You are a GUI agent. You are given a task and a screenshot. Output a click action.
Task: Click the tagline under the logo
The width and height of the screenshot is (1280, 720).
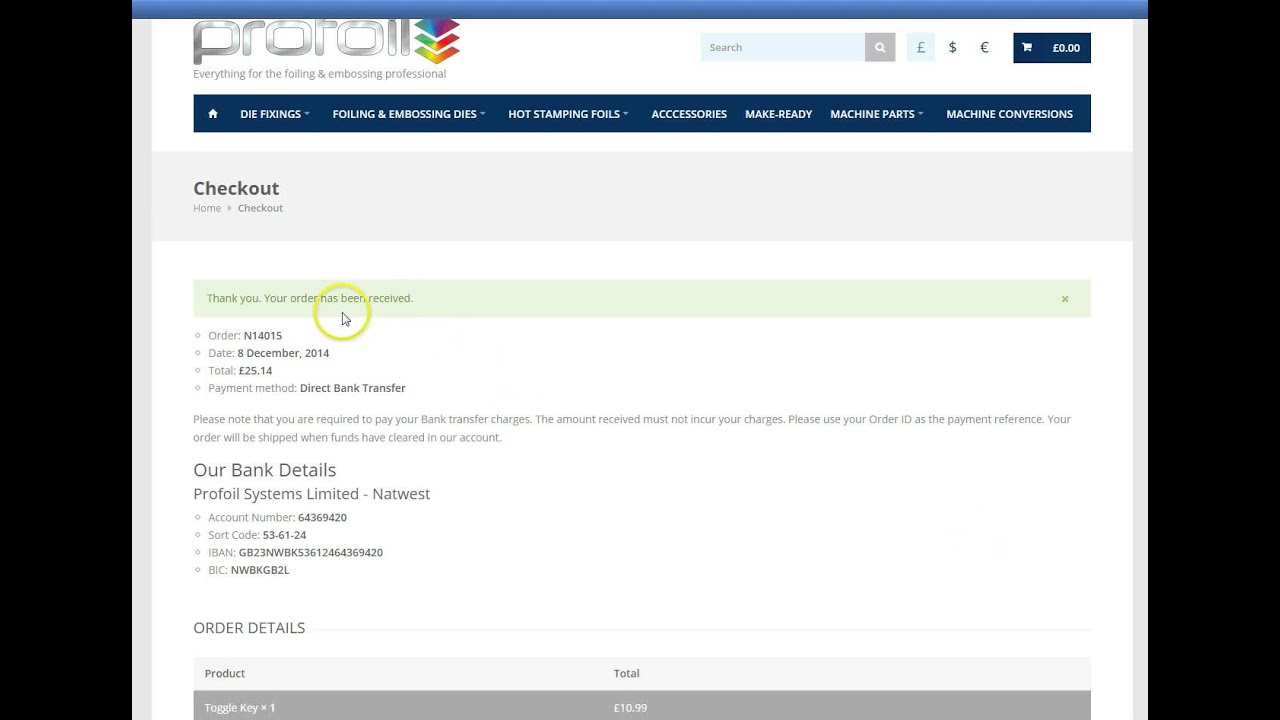[x=320, y=74]
